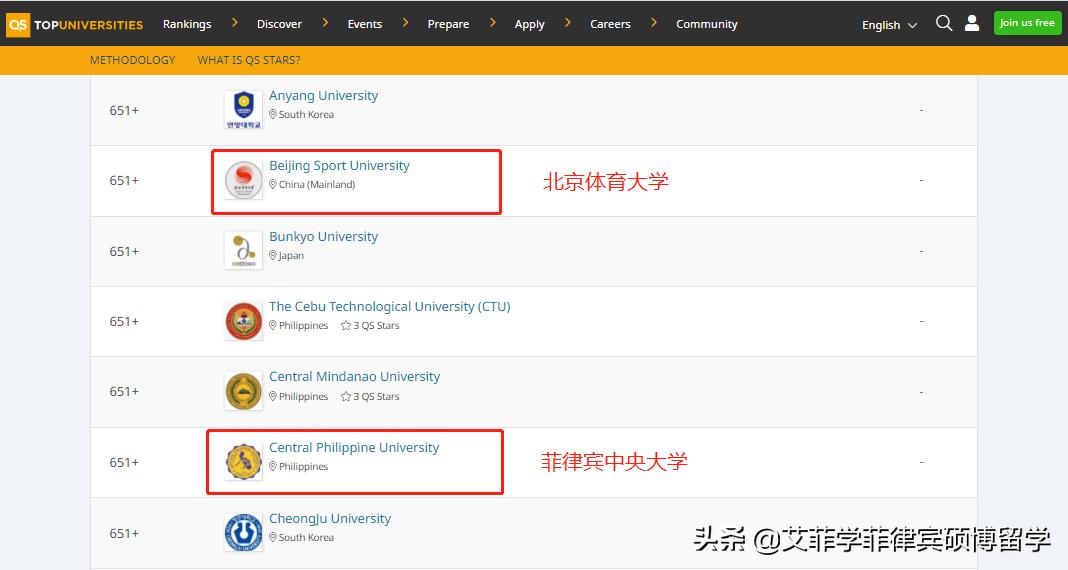Click location pin beside South Korea under Anyang
Image resolution: width=1068 pixels, height=570 pixels.
[x=273, y=114]
